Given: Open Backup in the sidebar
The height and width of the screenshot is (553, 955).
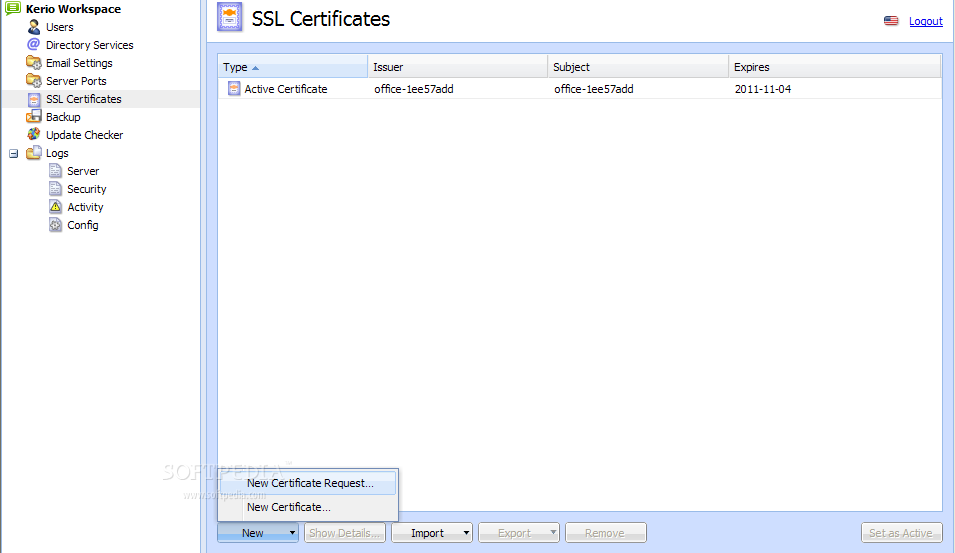Looking at the screenshot, I should click(63, 117).
